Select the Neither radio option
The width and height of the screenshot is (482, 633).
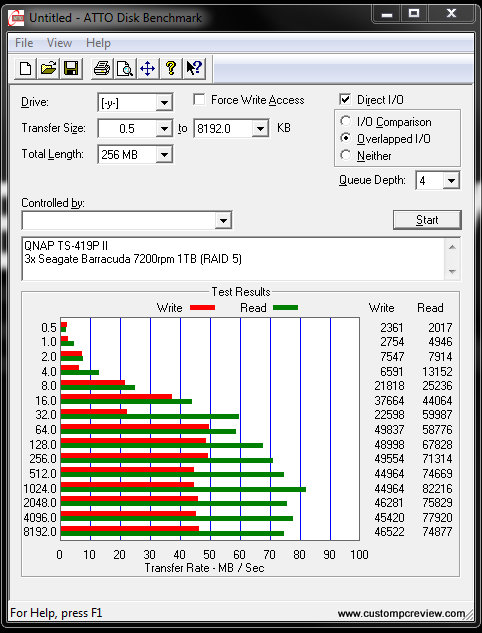(x=346, y=155)
